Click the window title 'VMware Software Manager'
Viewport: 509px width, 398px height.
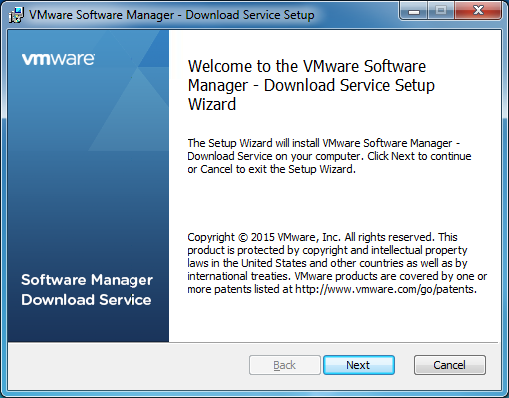click(102, 15)
